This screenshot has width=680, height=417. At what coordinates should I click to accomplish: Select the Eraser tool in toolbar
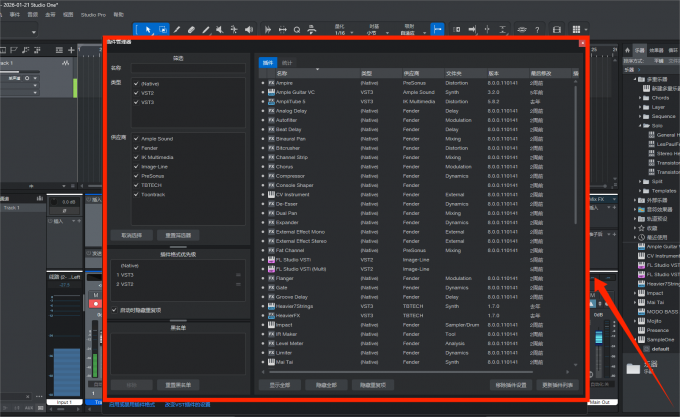(191, 29)
